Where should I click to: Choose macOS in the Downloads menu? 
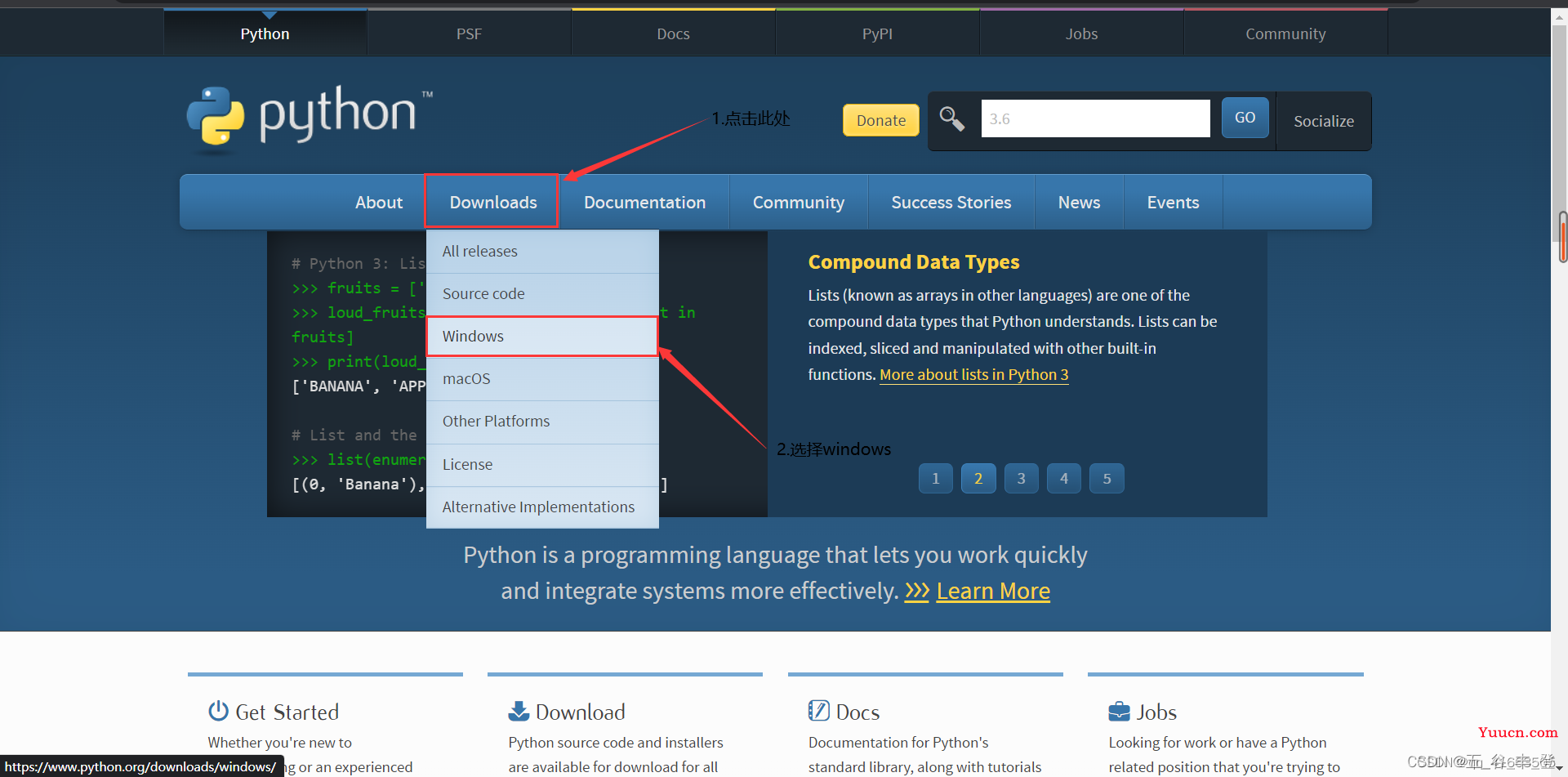coord(542,379)
